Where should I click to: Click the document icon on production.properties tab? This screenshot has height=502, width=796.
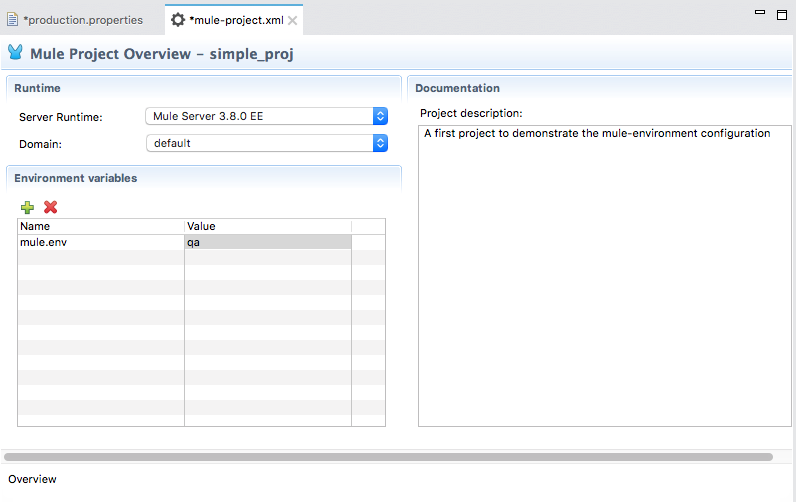pyautogui.click(x=12, y=20)
